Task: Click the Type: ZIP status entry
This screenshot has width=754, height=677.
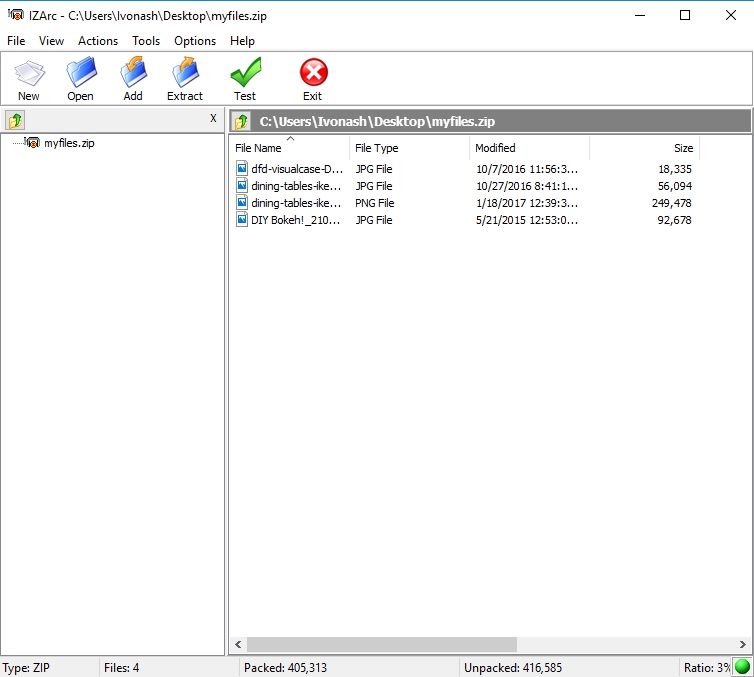Action: click(x=26, y=667)
